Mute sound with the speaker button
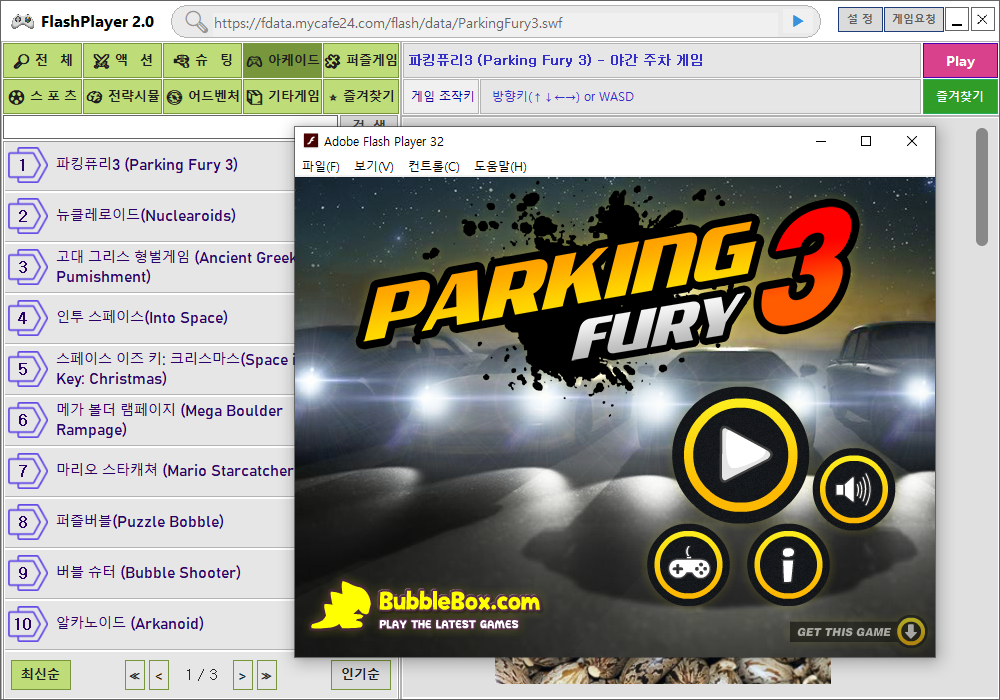The height and width of the screenshot is (700, 1000). 853,490
